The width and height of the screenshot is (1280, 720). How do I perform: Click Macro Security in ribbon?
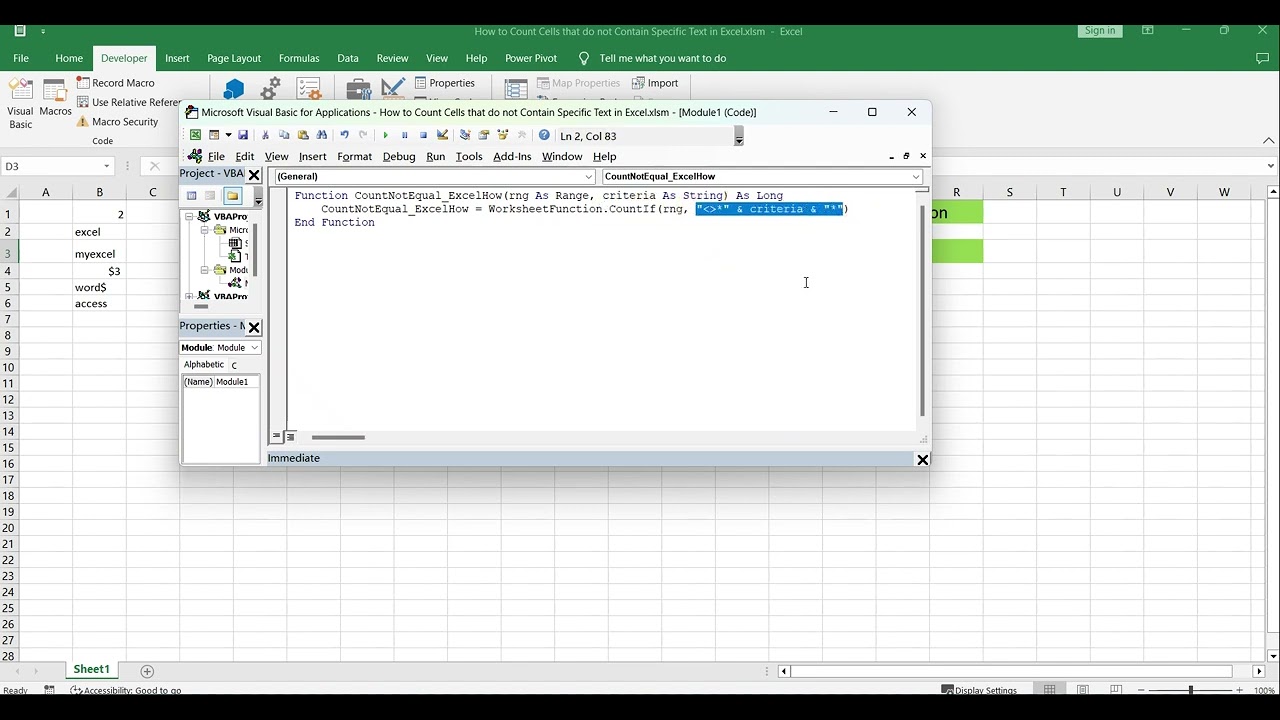tap(117, 122)
